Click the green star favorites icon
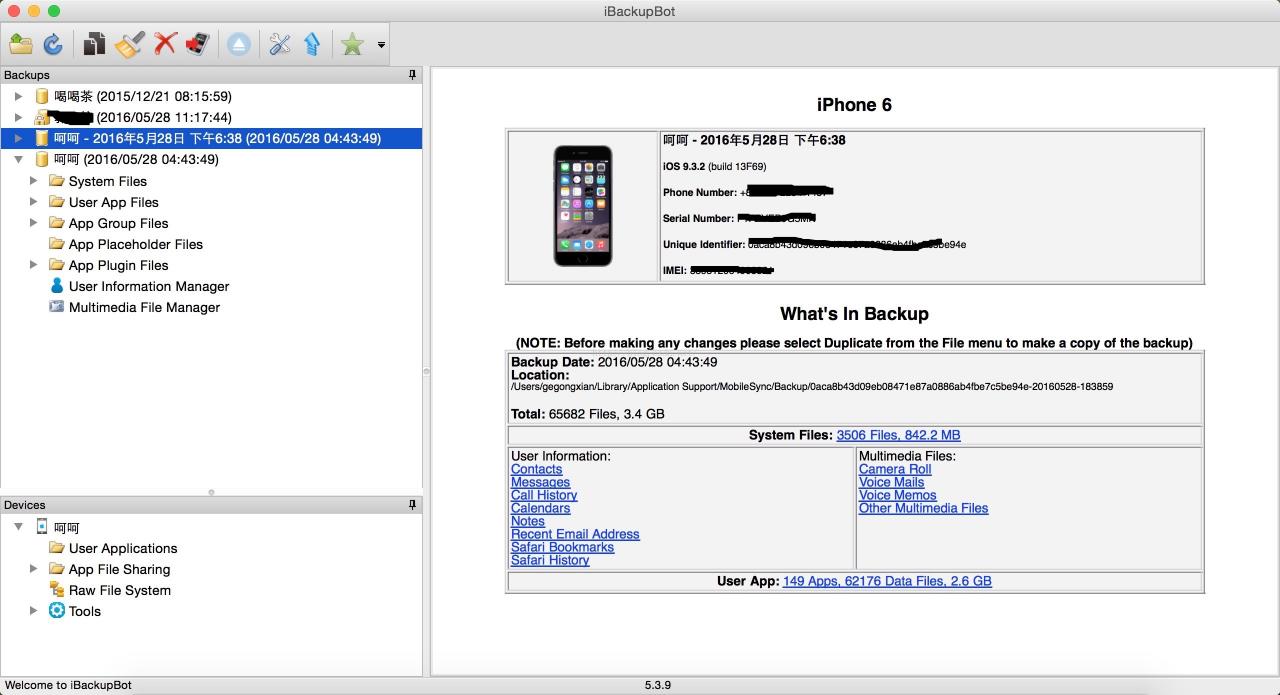Screen dimensions: 1280x695 352,44
